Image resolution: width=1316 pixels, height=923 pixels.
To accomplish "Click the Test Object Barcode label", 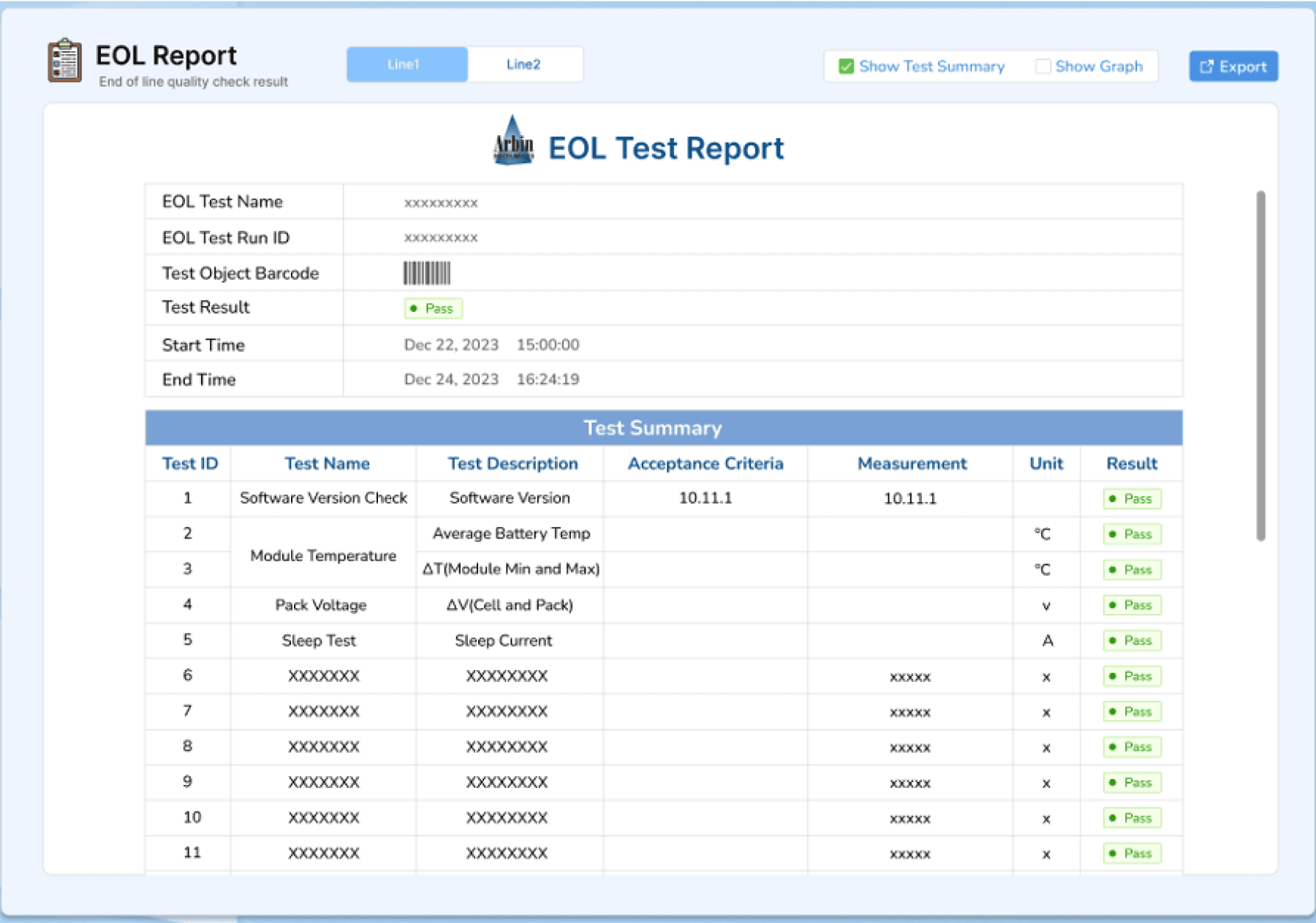I will pos(241,273).
